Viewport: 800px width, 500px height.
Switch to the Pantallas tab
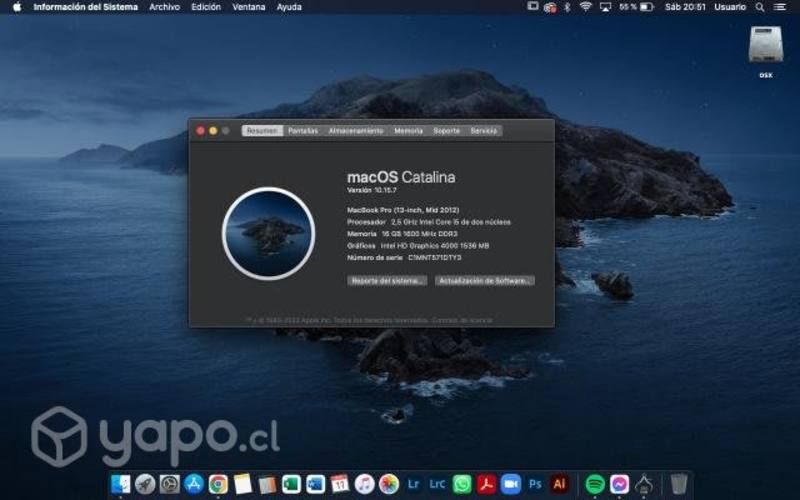point(303,131)
